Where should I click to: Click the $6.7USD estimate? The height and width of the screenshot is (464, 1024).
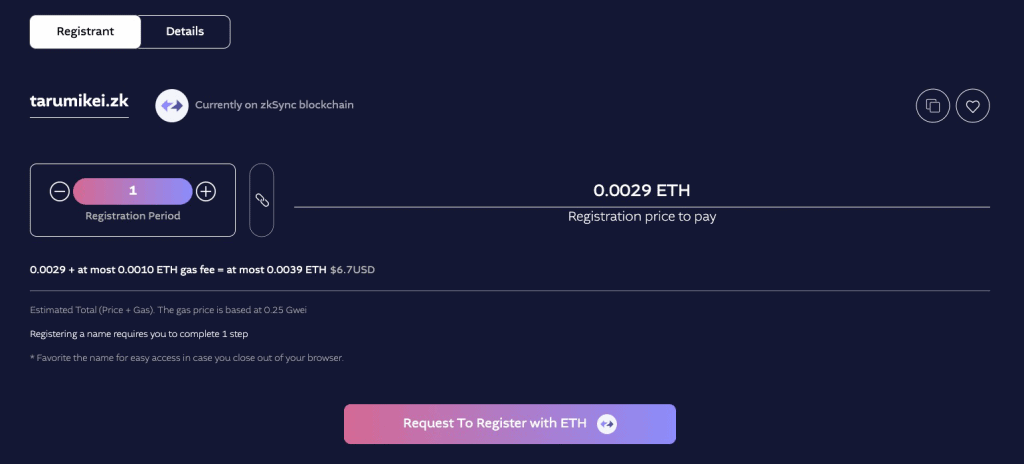coord(353,269)
